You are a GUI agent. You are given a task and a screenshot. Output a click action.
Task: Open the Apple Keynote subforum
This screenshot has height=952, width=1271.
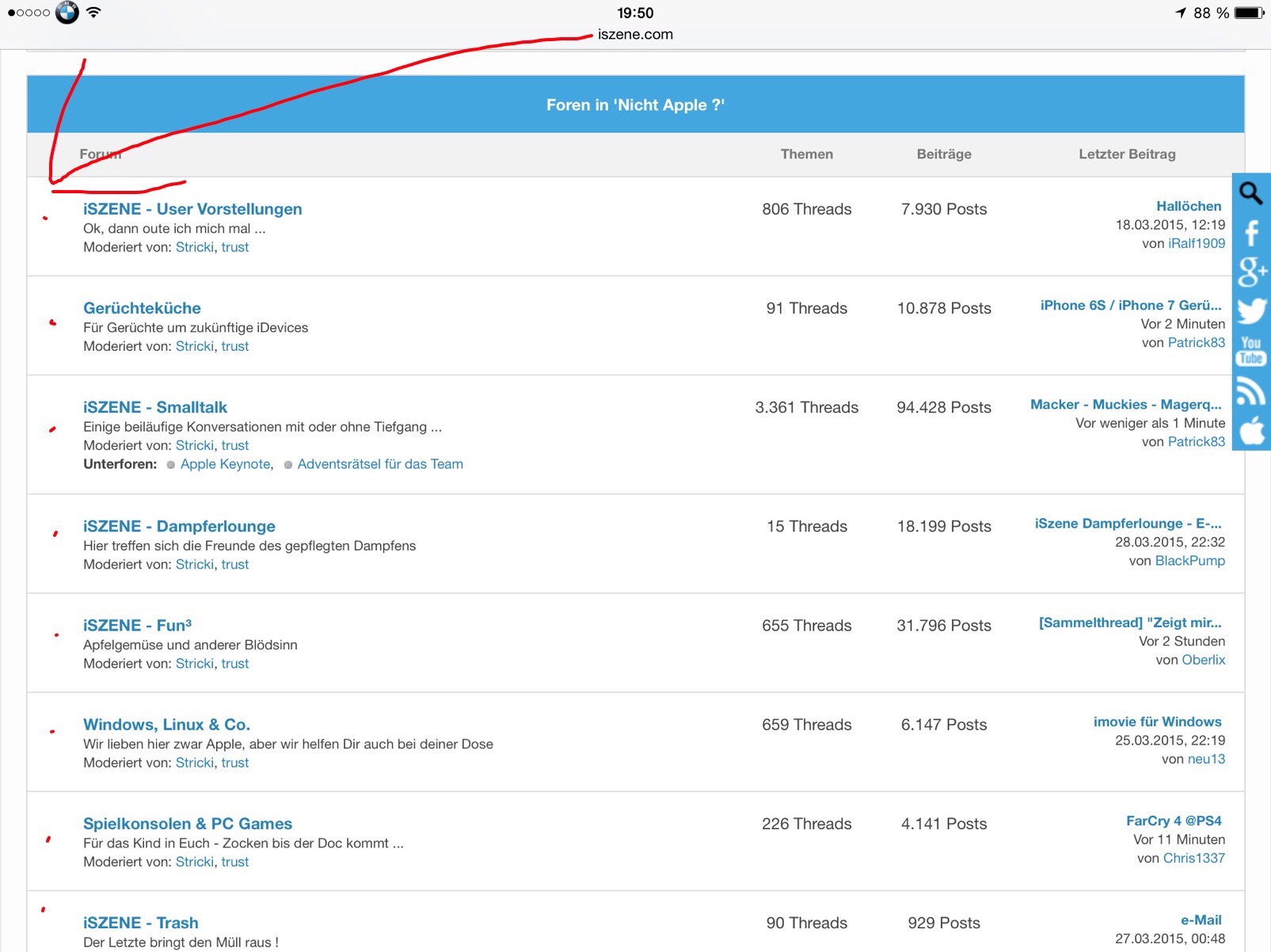(x=225, y=464)
